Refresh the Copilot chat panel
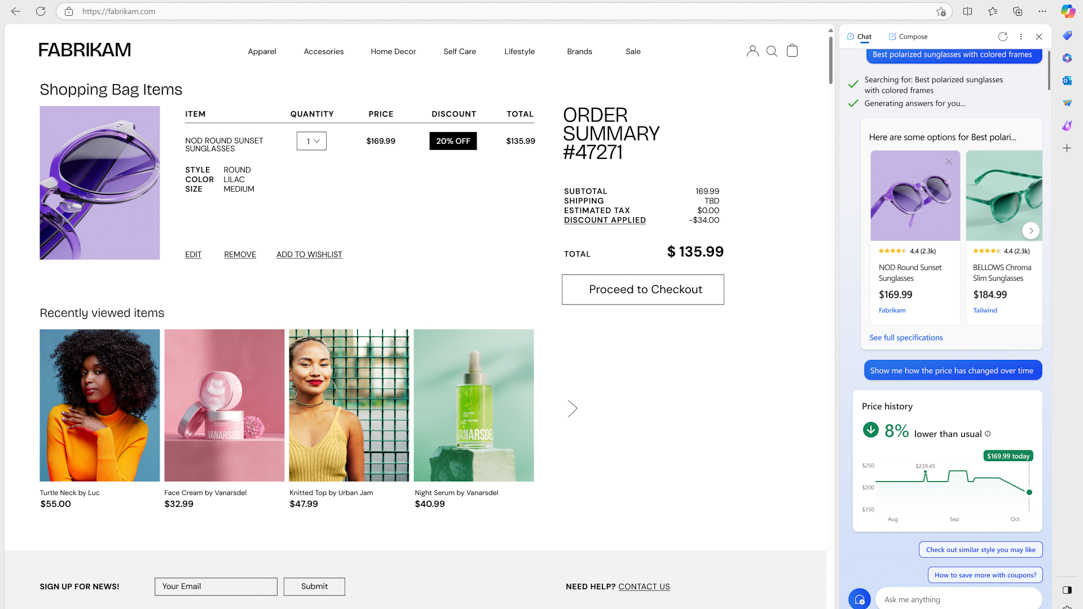This screenshot has height=609, width=1083. (1003, 37)
